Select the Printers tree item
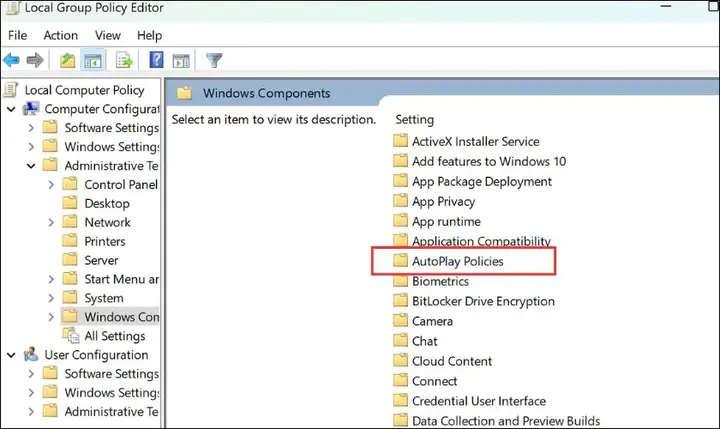The image size is (720, 429). [x=105, y=241]
